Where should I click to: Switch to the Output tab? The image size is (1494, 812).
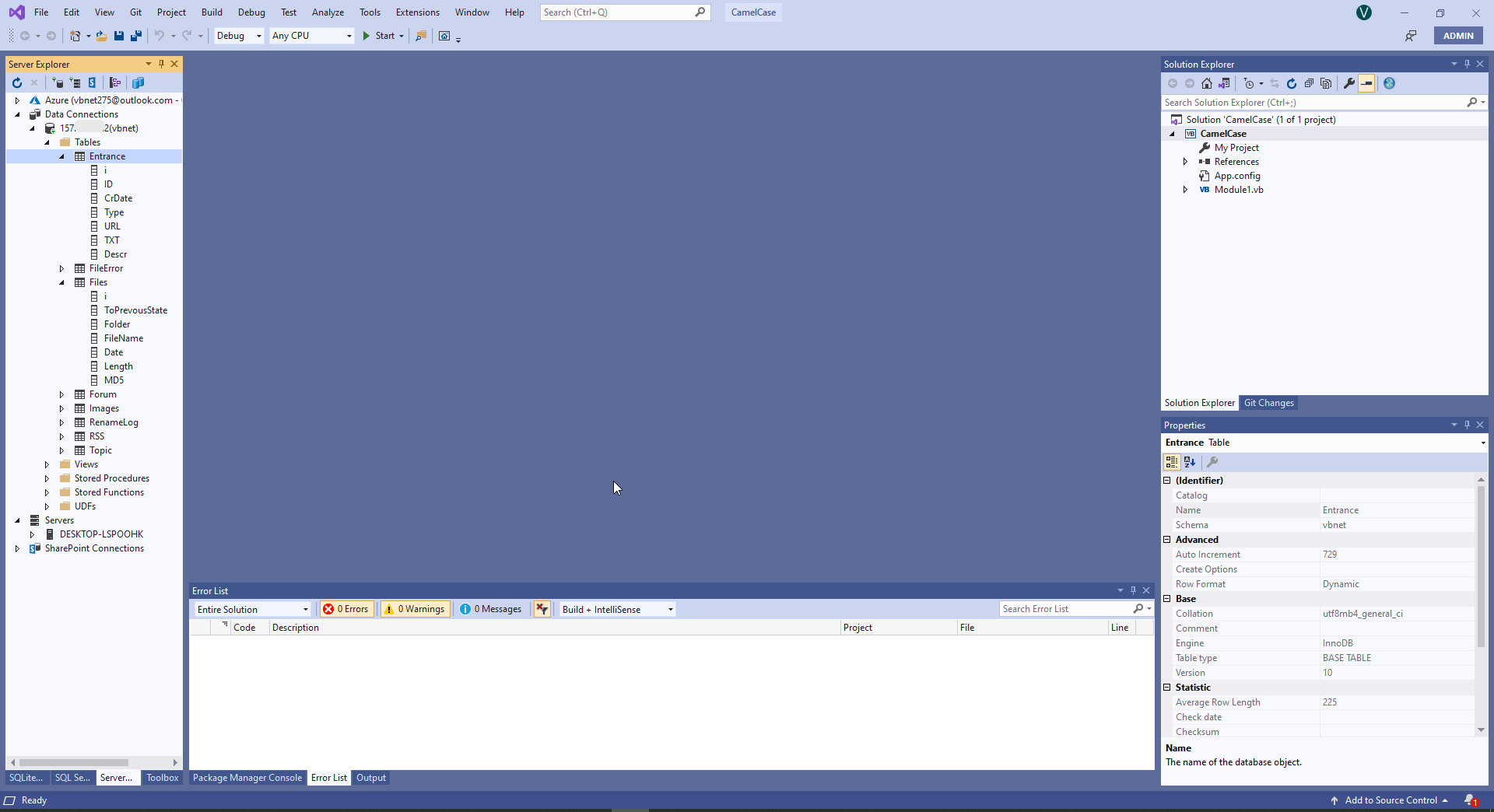(x=371, y=778)
